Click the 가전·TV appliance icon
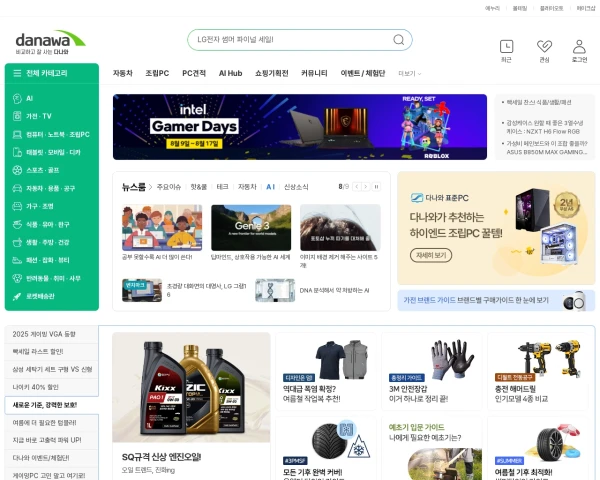Viewport: 600px width, 480px height. pos(17,116)
